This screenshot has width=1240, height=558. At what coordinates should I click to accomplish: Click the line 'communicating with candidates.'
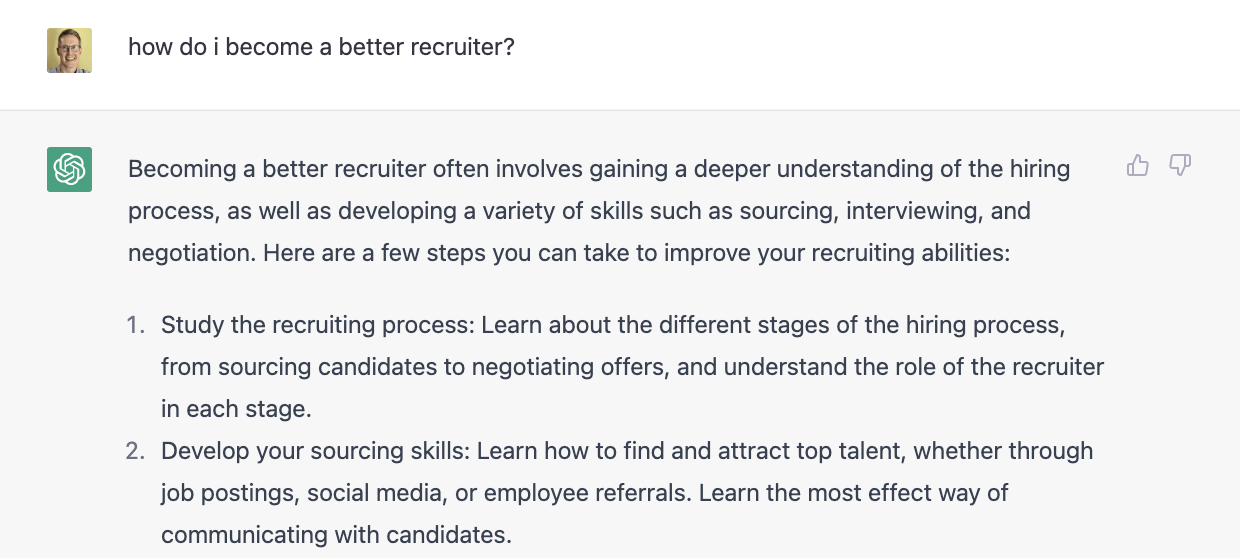pos(336,535)
